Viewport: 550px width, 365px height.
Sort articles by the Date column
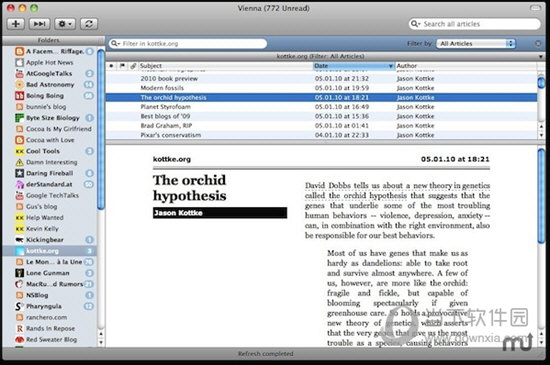click(354, 66)
